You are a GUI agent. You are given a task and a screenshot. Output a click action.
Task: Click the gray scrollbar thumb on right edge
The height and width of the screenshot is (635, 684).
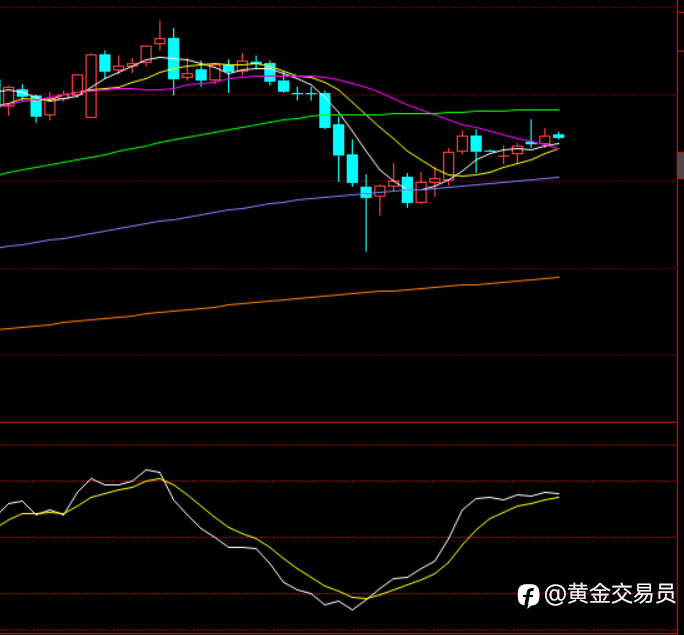click(x=681, y=165)
